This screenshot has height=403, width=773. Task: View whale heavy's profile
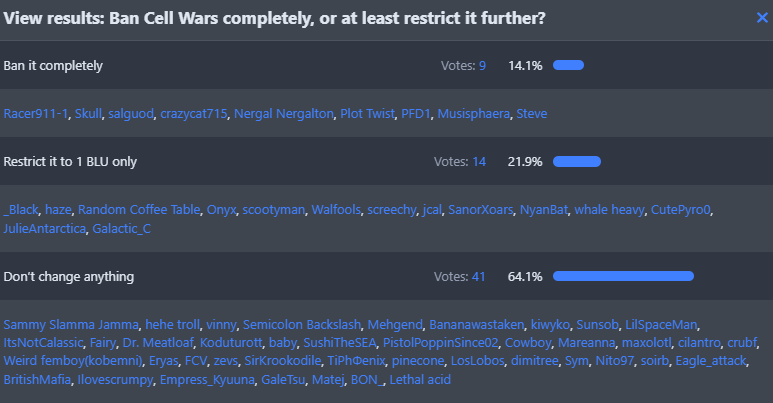click(x=609, y=210)
